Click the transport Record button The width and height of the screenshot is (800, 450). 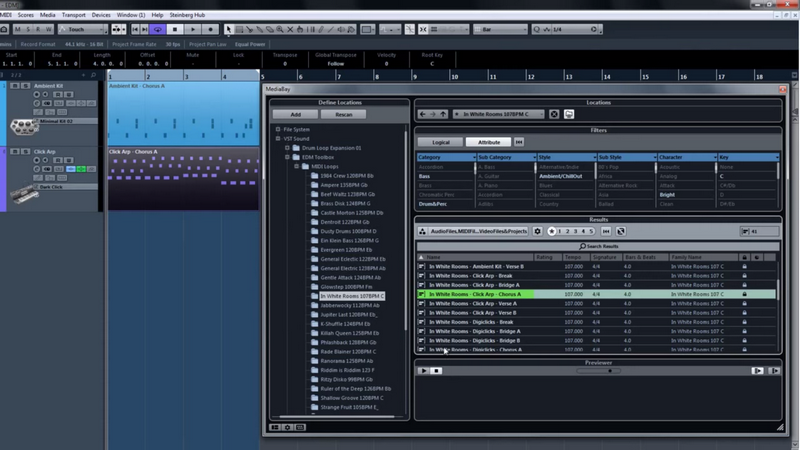click(x=210, y=30)
